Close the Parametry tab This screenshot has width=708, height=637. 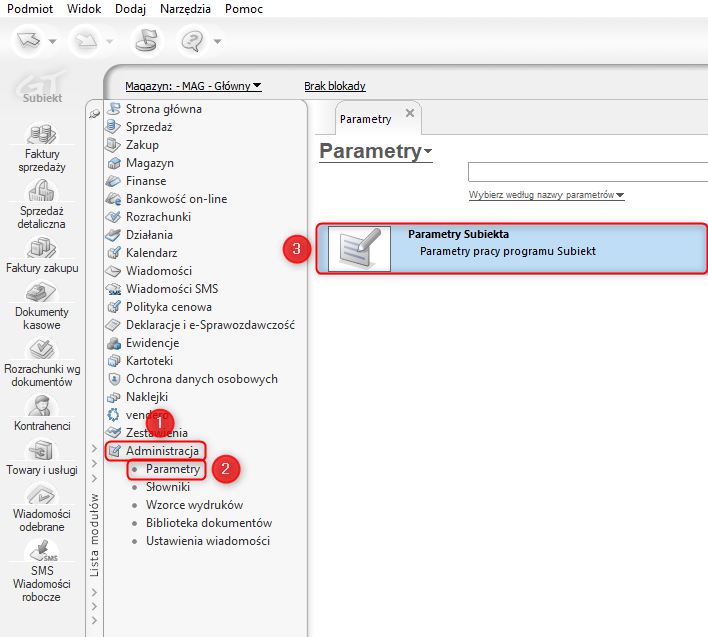pyautogui.click(x=410, y=113)
